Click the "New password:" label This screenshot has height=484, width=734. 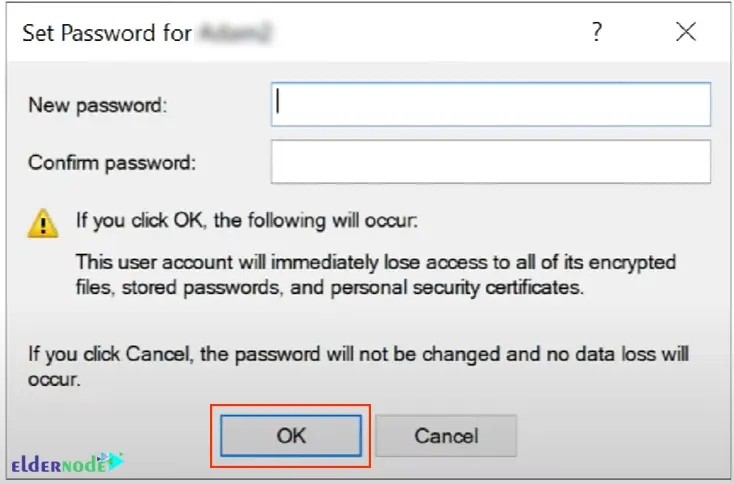coord(97,105)
